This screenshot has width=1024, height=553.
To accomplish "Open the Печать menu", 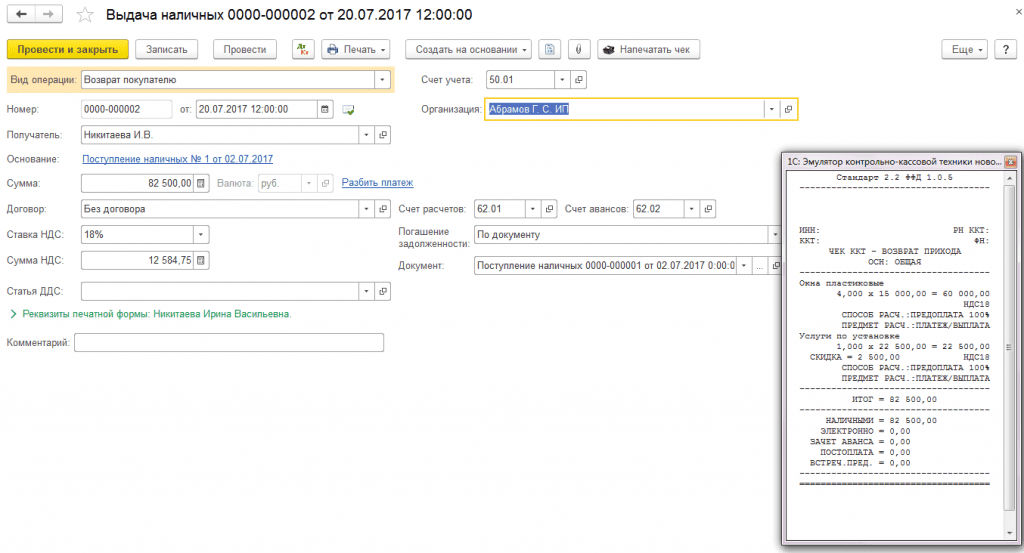I will (356, 49).
